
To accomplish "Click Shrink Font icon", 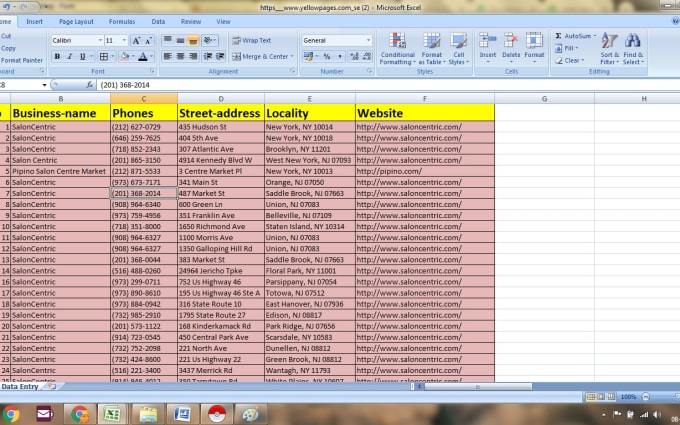I will pos(148,40).
